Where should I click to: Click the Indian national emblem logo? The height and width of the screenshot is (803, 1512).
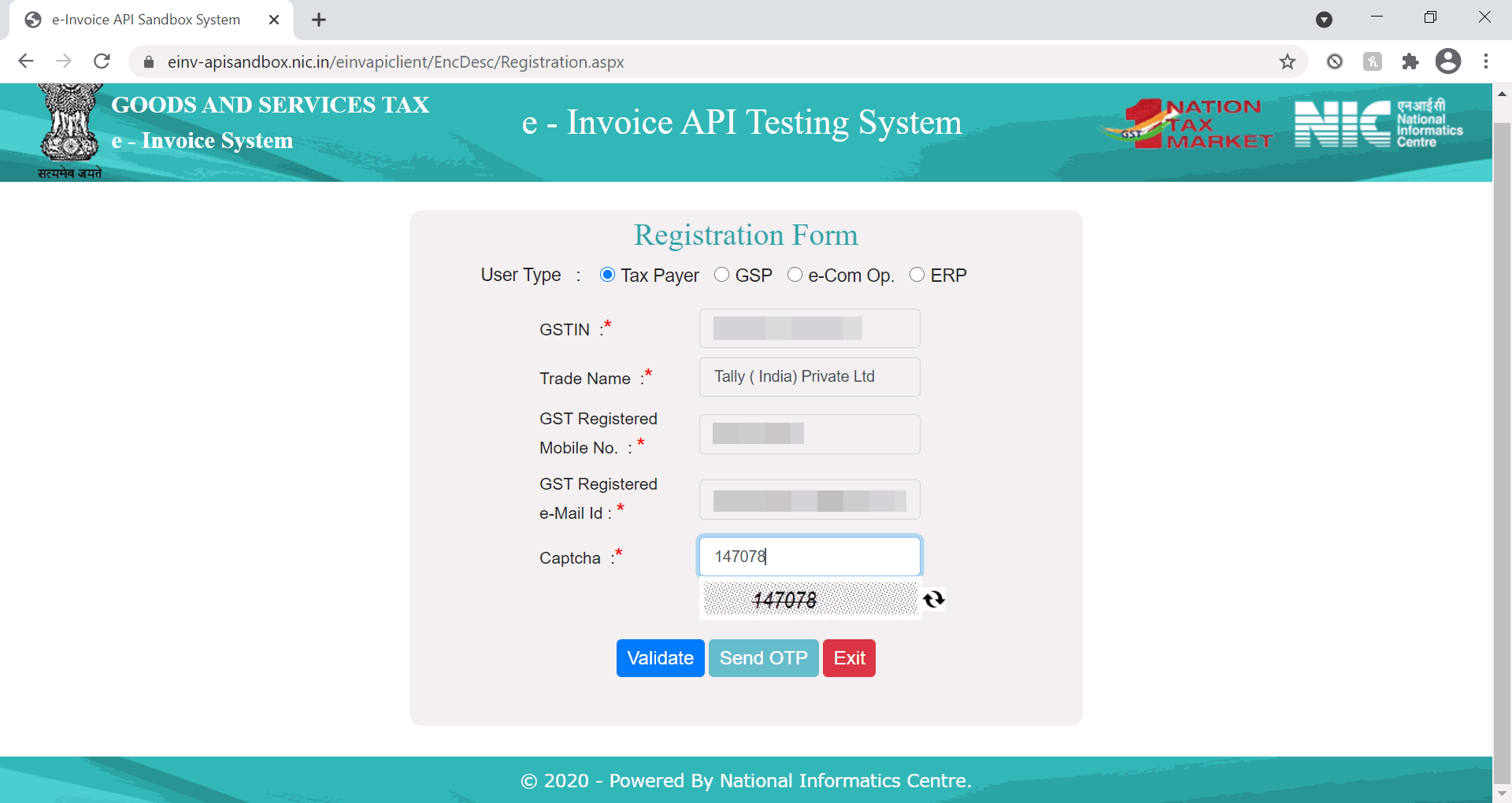click(70, 131)
